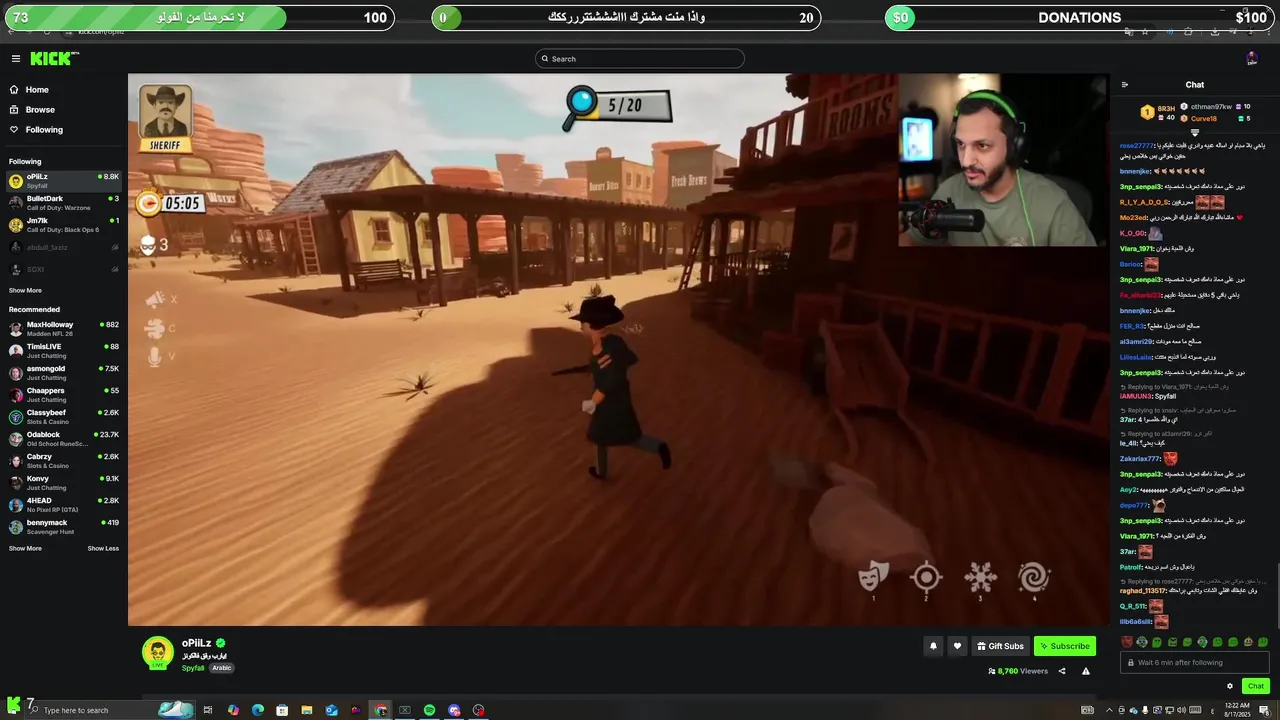Open Following page in sidebar
The image size is (1280, 720).
pos(44,130)
